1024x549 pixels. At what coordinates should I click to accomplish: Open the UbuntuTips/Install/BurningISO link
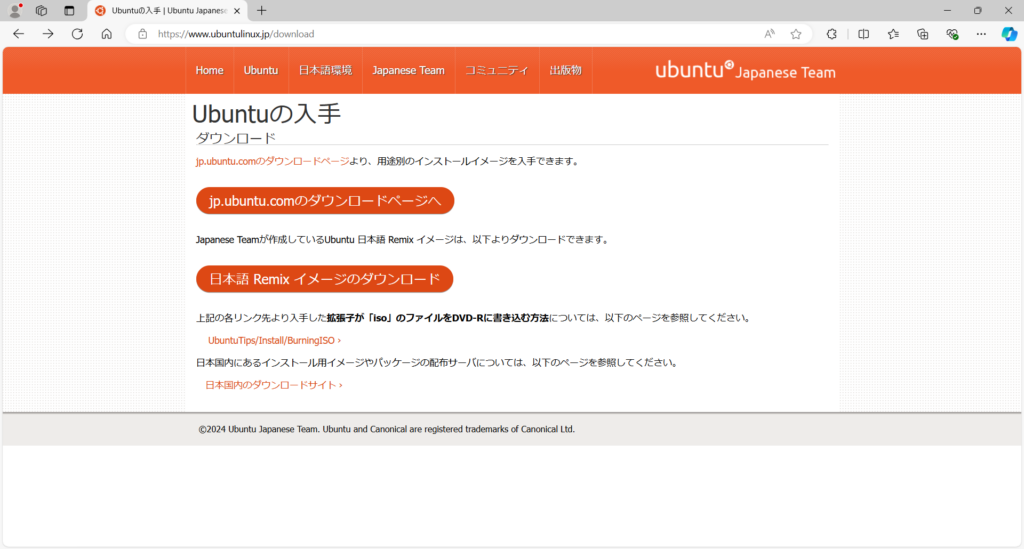pos(274,341)
